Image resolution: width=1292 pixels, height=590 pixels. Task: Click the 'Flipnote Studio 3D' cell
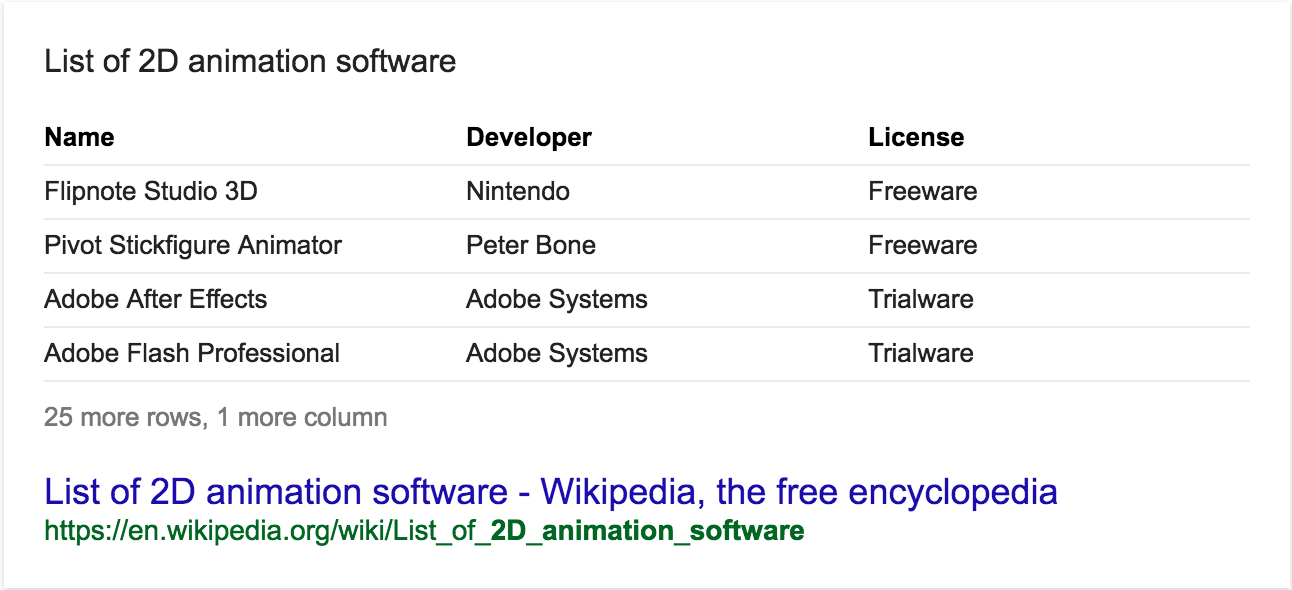[x=151, y=191]
